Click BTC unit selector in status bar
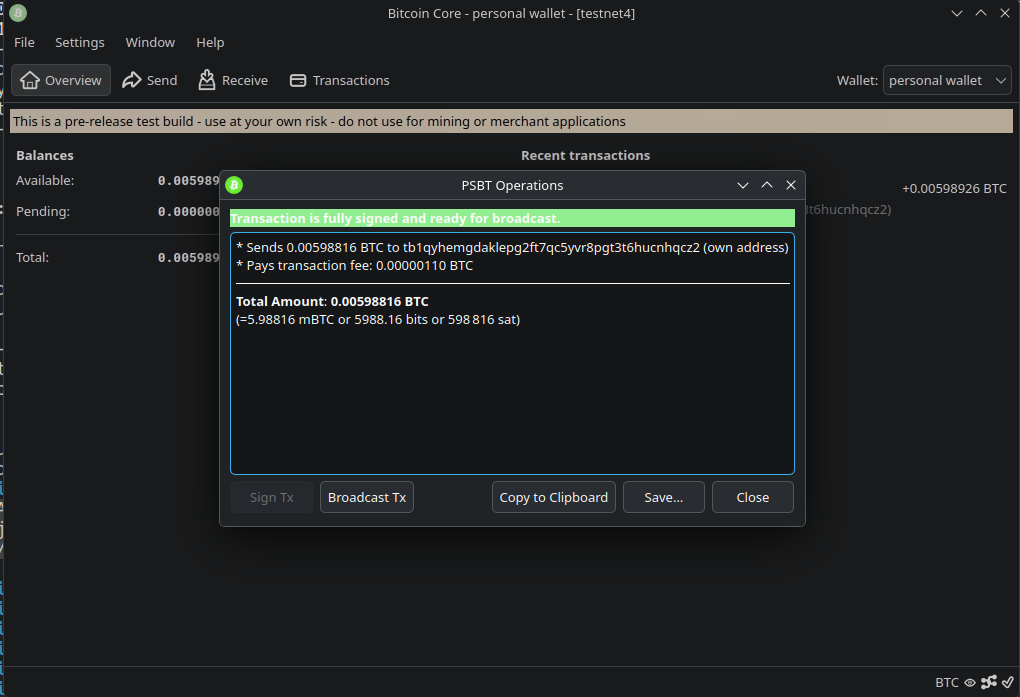 click(x=946, y=682)
